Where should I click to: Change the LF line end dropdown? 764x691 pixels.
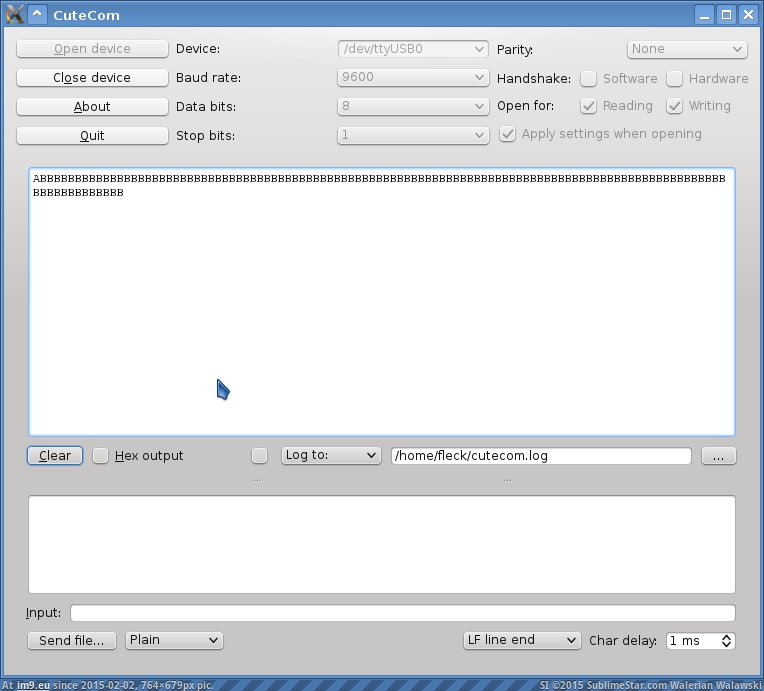pos(522,640)
